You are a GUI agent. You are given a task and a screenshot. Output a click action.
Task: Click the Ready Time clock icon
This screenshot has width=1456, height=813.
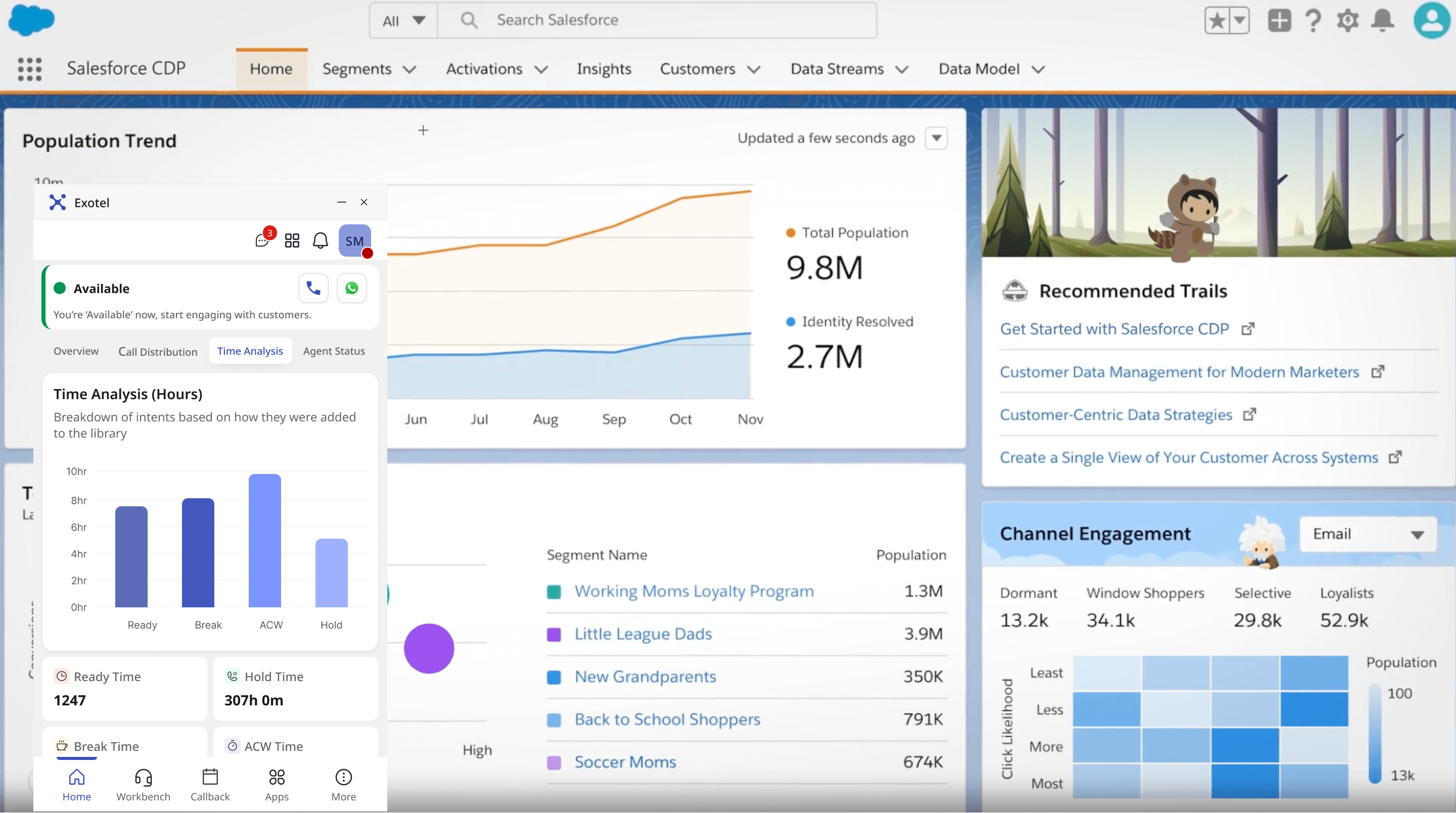point(62,676)
